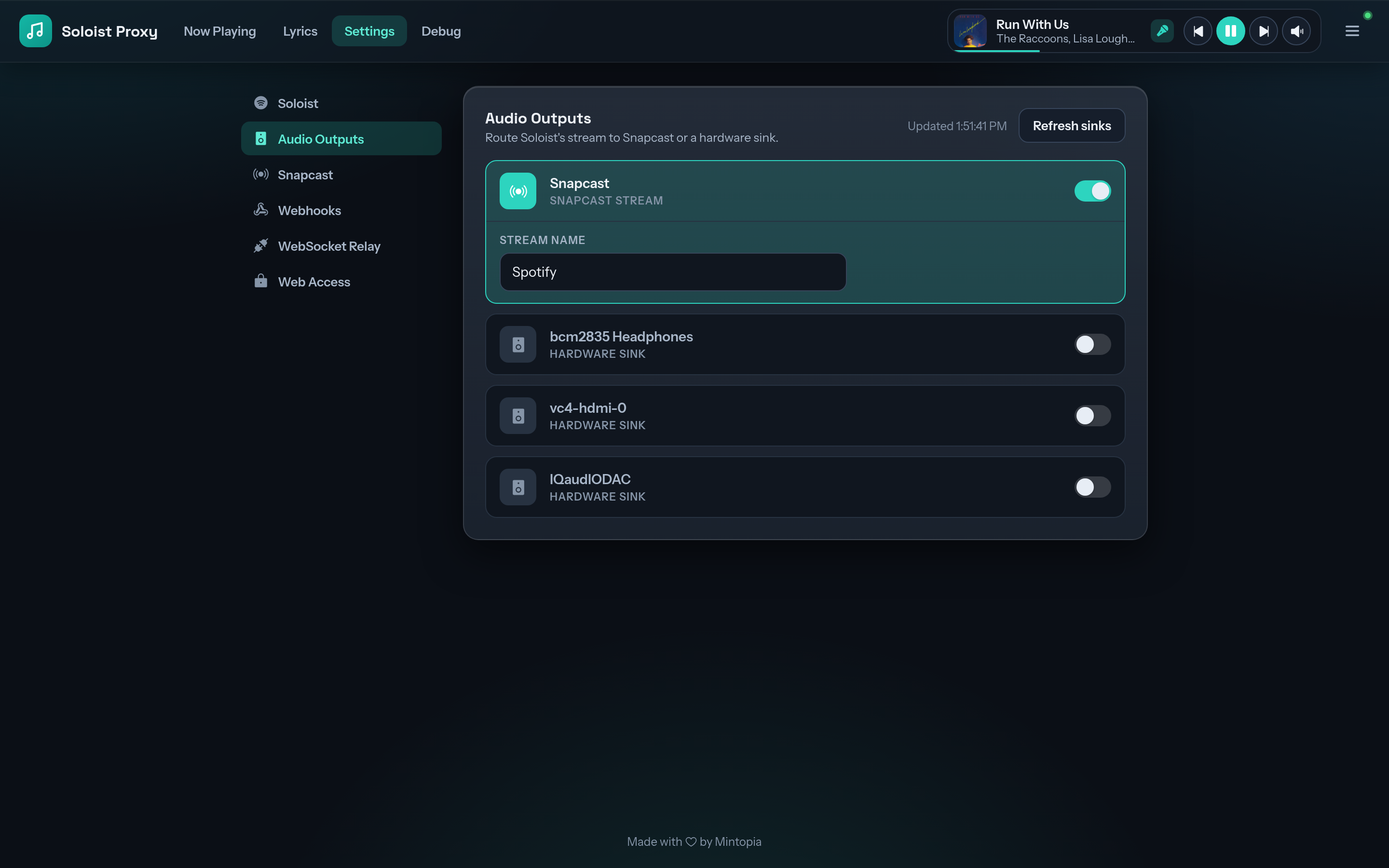Enable the vc4-hdmi-0 hardware sink
The image size is (1389, 868).
click(1092, 416)
